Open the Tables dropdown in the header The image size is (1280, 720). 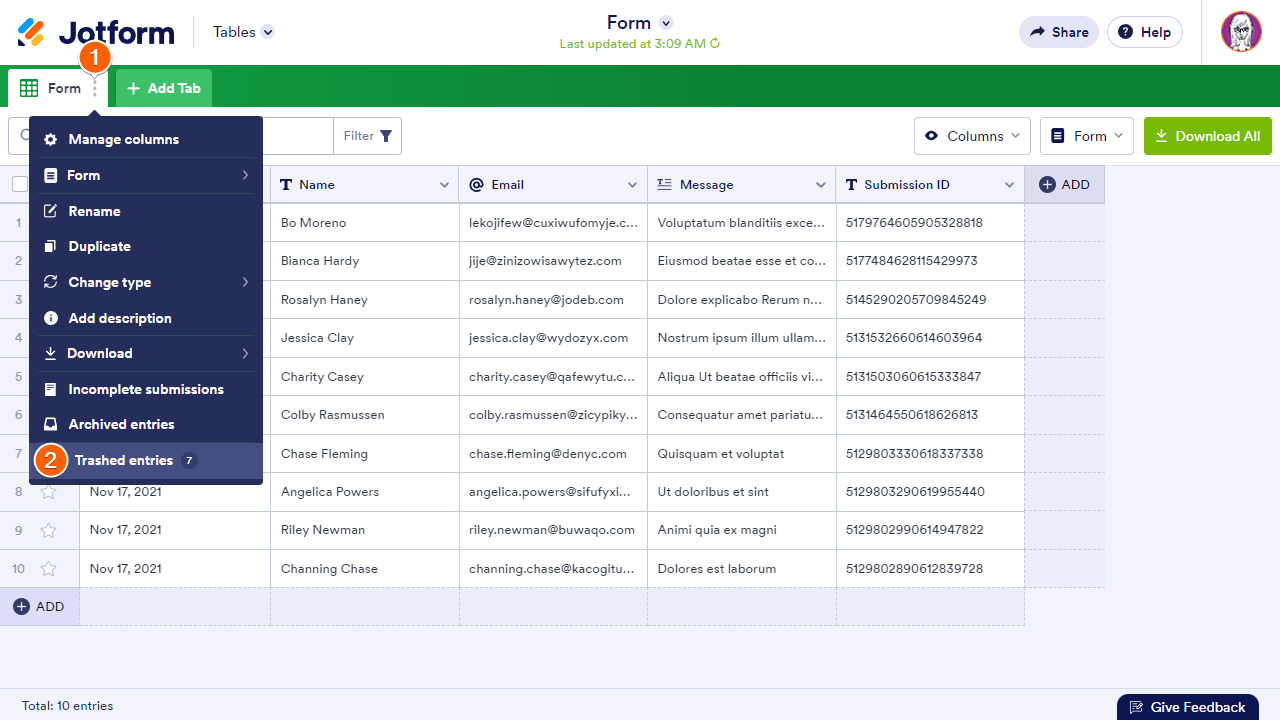pos(242,31)
